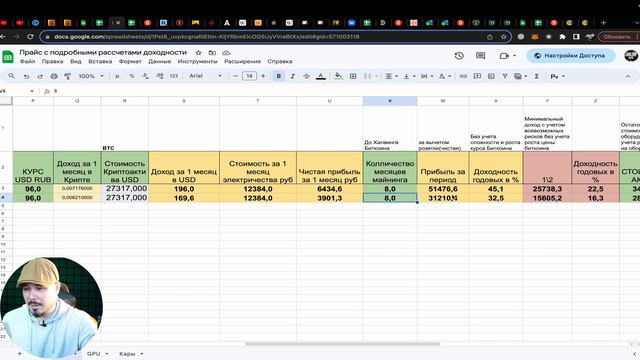The image size is (640, 360).
Task: Insert a chart from the toolbar
Action: tap(491, 76)
